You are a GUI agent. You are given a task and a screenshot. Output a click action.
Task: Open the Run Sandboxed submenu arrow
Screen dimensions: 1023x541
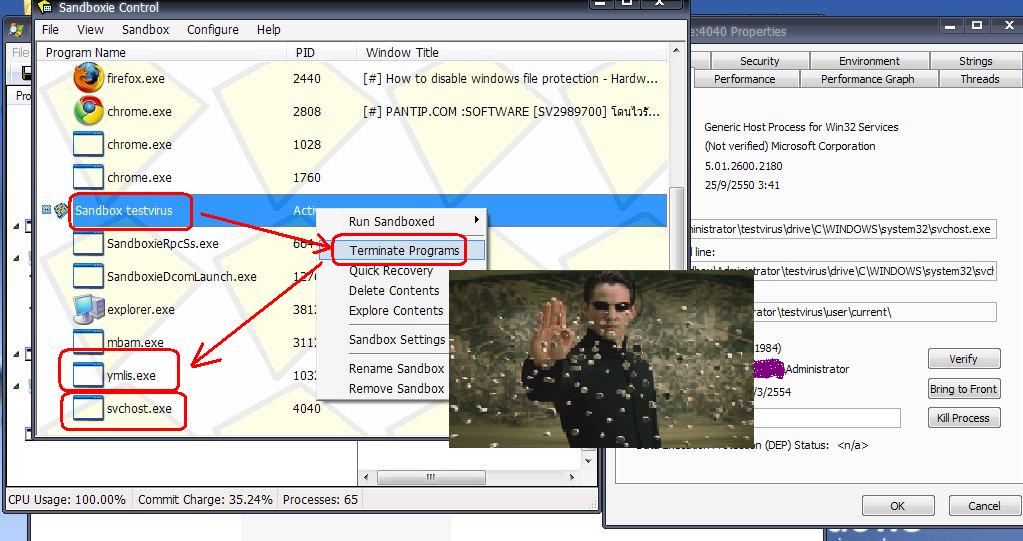(477, 221)
